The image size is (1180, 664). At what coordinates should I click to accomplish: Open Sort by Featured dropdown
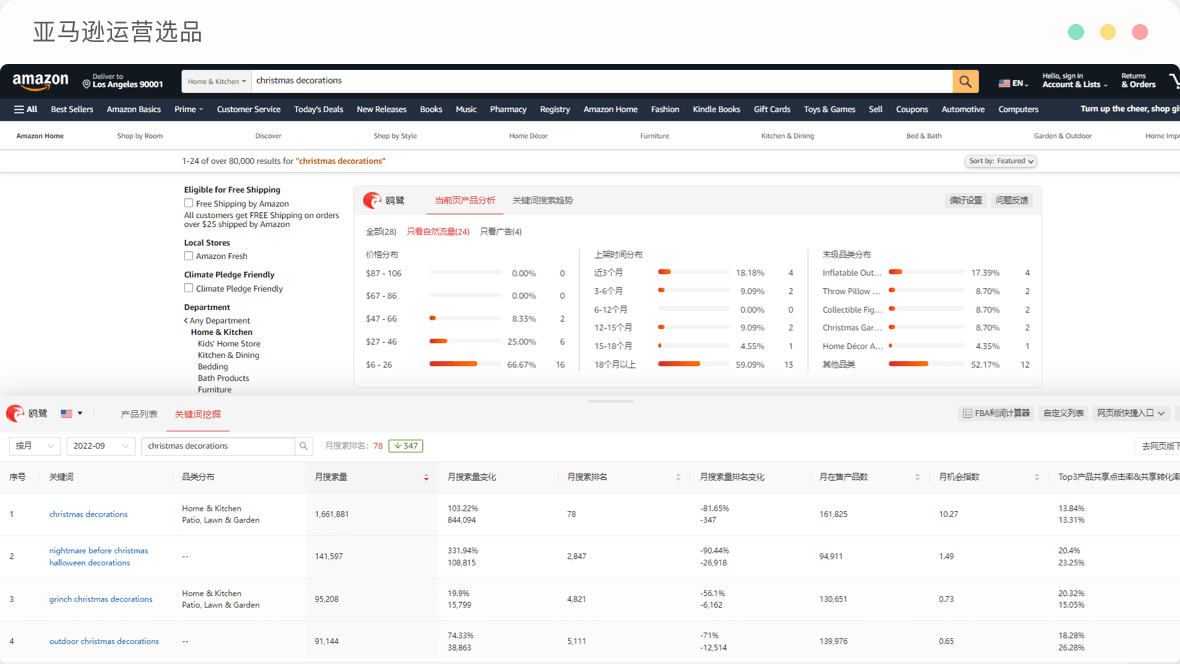click(1001, 161)
